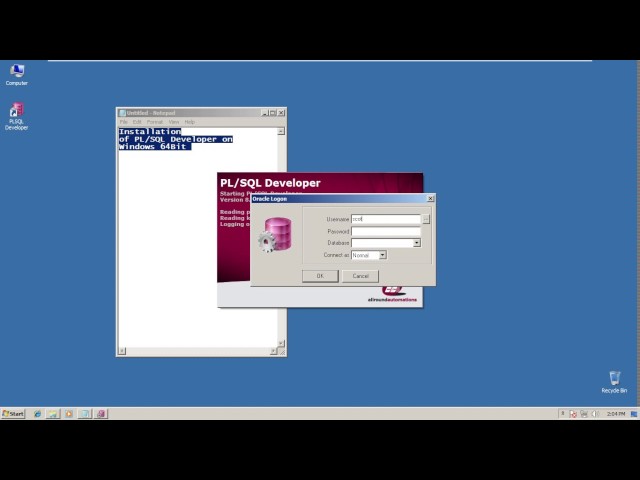640x480 pixels.
Task: Open the Connect as dropdown arrow
Action: (382, 255)
